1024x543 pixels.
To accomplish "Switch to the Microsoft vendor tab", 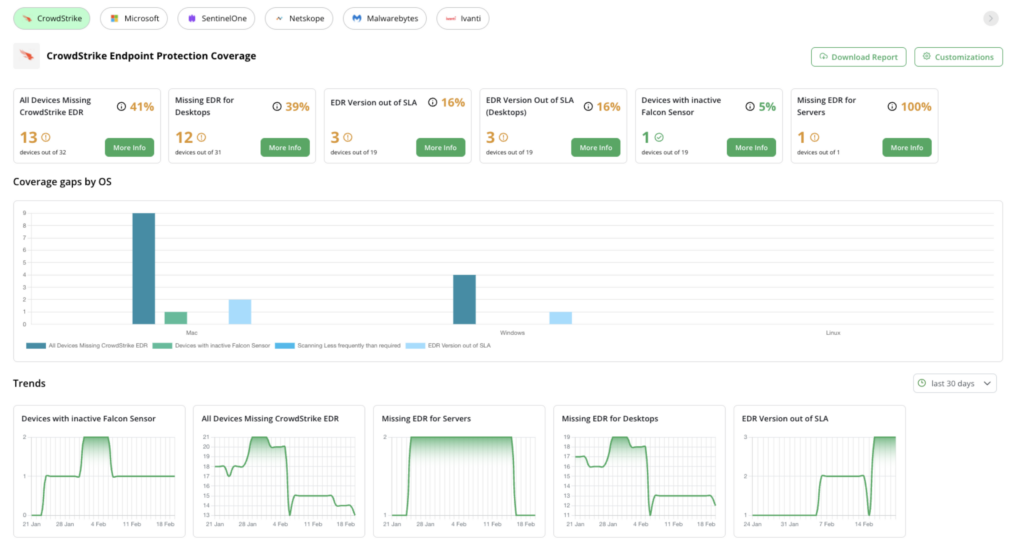I will click(134, 18).
